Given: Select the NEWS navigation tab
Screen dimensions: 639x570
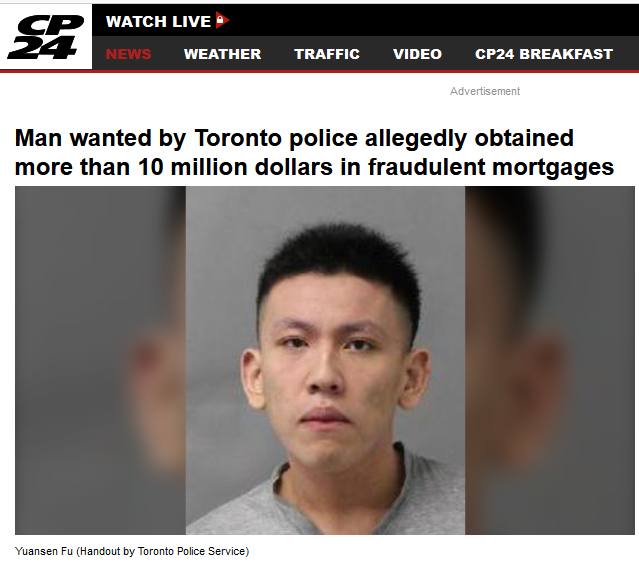Looking at the screenshot, I should [128, 54].
